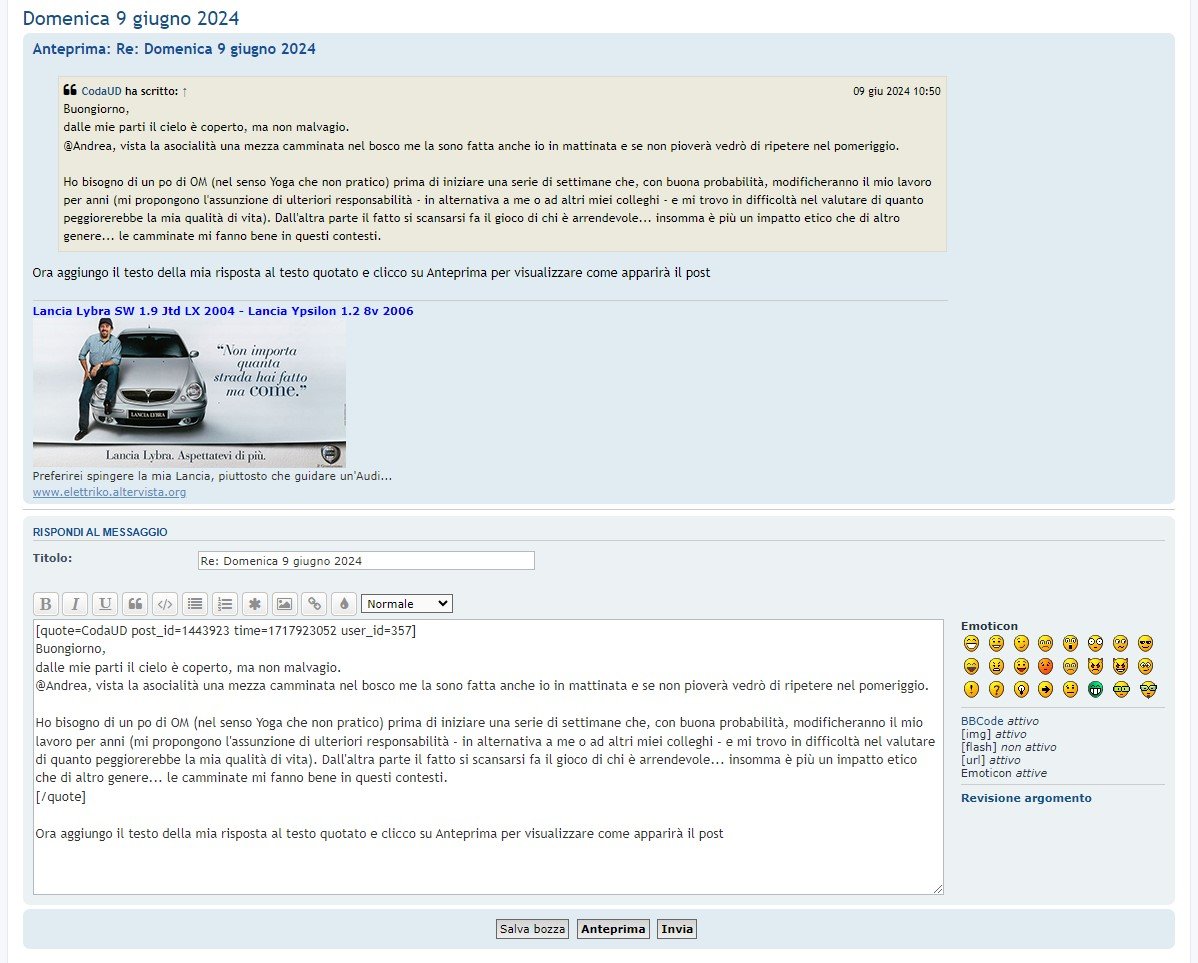Add a bulleted list using the toolbar icon
Image resolution: width=1198 pixels, height=963 pixels.
point(195,604)
